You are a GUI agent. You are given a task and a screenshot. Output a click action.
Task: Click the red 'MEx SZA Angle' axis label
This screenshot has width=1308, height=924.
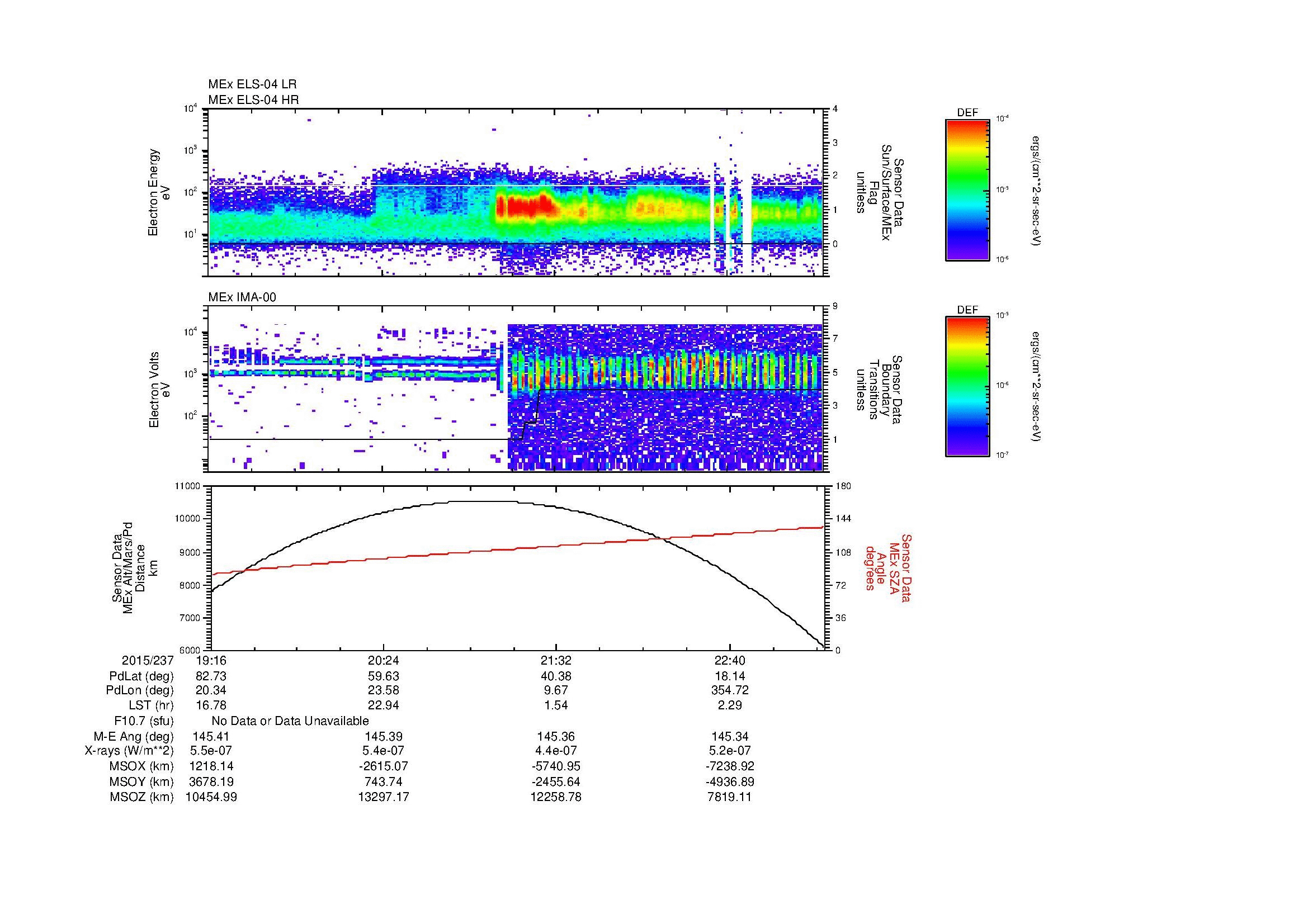887,567
